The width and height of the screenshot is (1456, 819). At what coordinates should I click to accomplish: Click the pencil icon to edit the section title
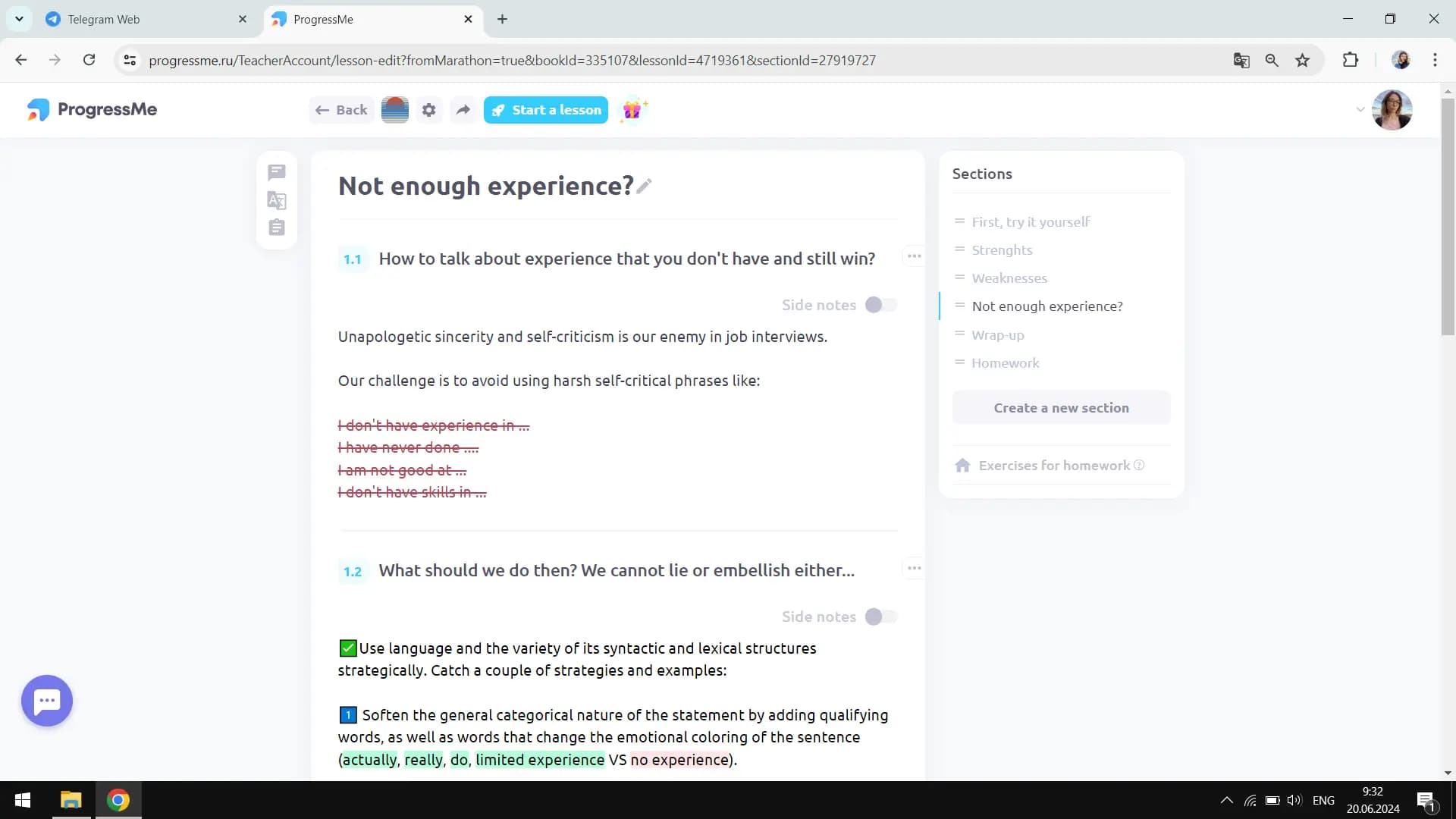click(644, 187)
